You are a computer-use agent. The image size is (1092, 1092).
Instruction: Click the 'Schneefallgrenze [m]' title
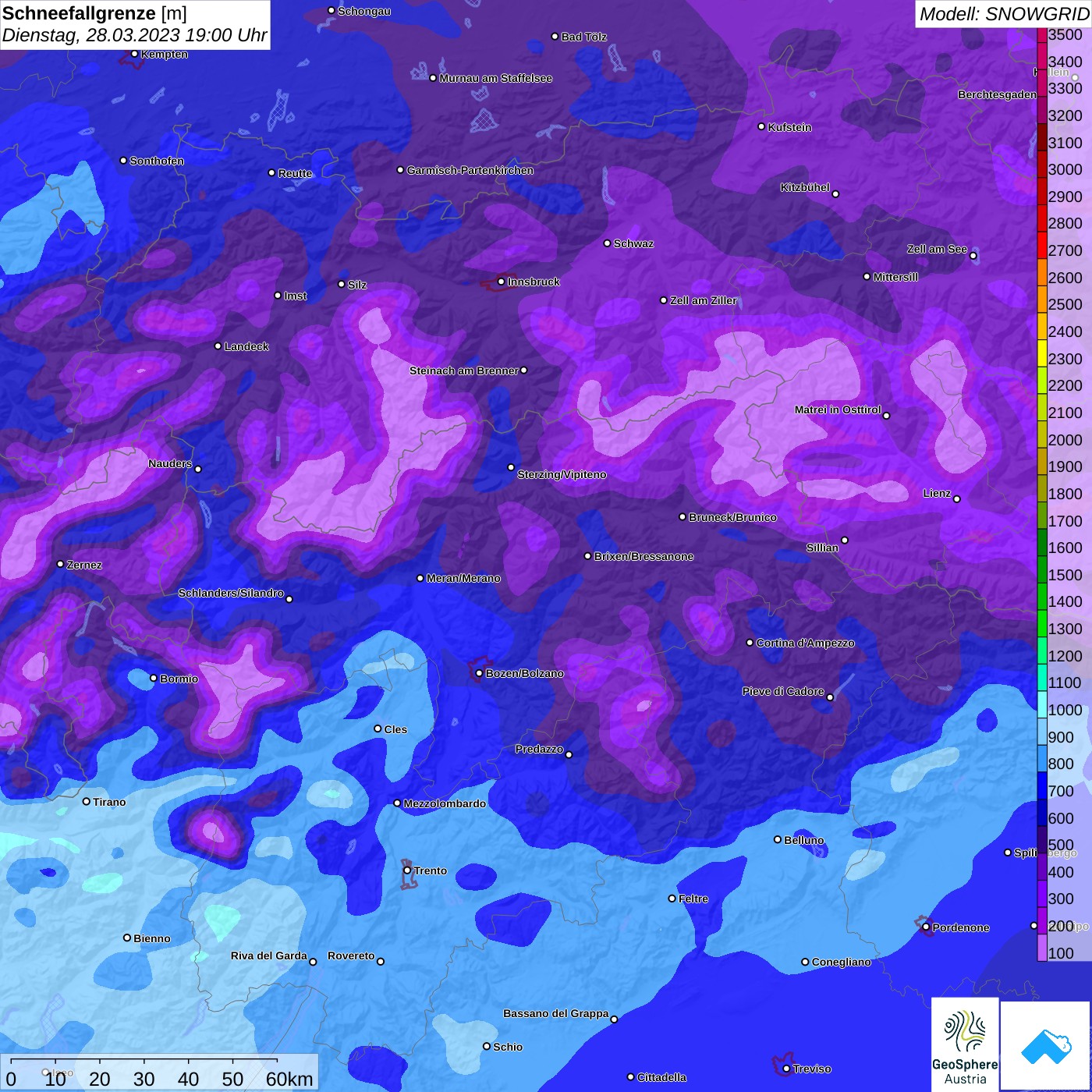pos(94,13)
